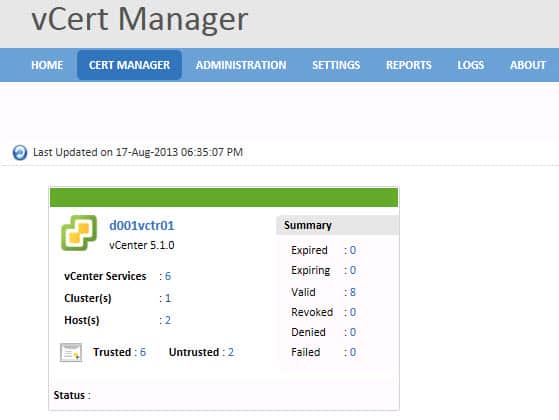The image size is (559, 420).
Task: Click the Expired count in Summary
Action: click(x=353, y=250)
